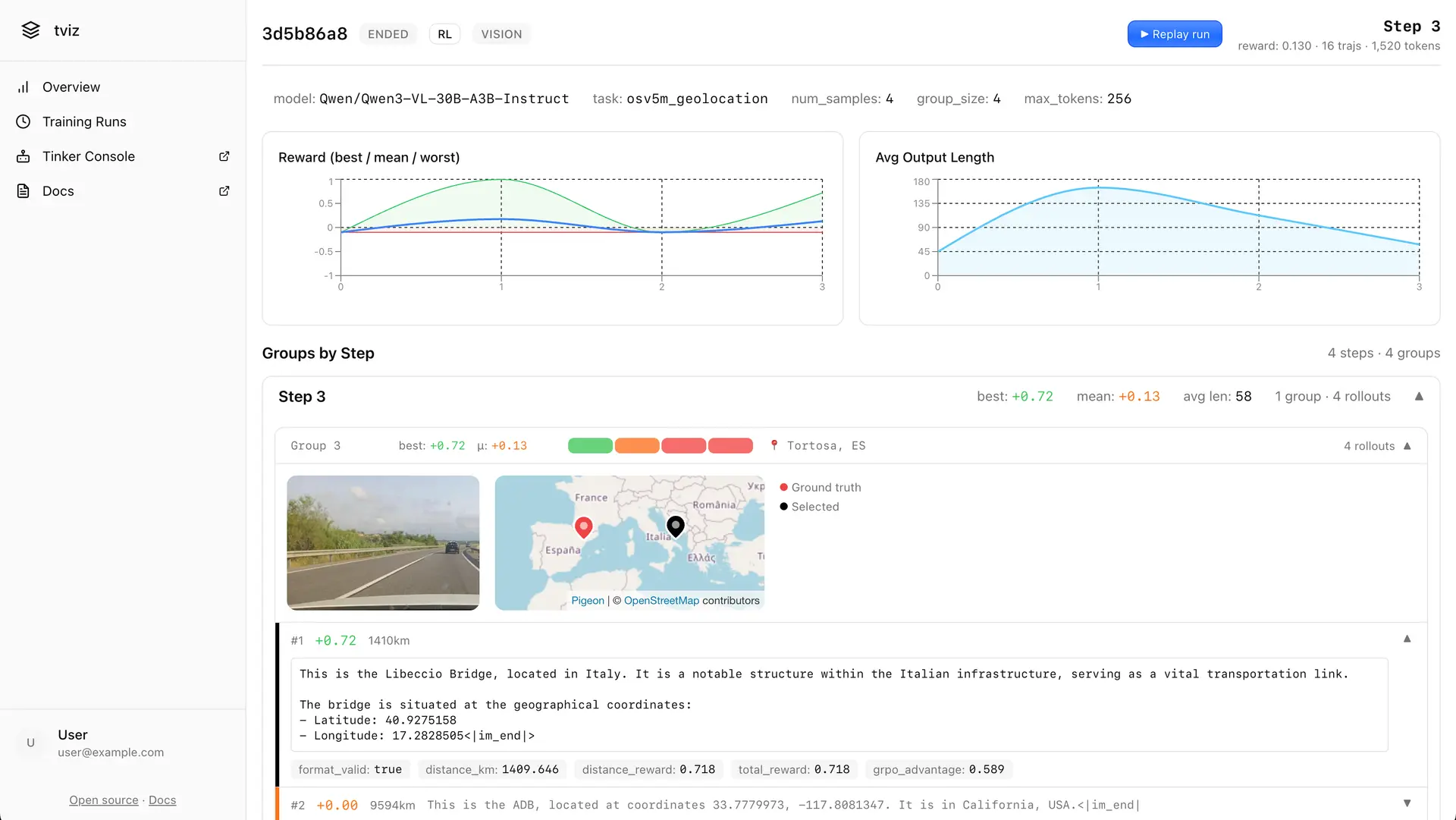Open the Open source footer link
This screenshot has height=820, width=1456.
click(104, 800)
